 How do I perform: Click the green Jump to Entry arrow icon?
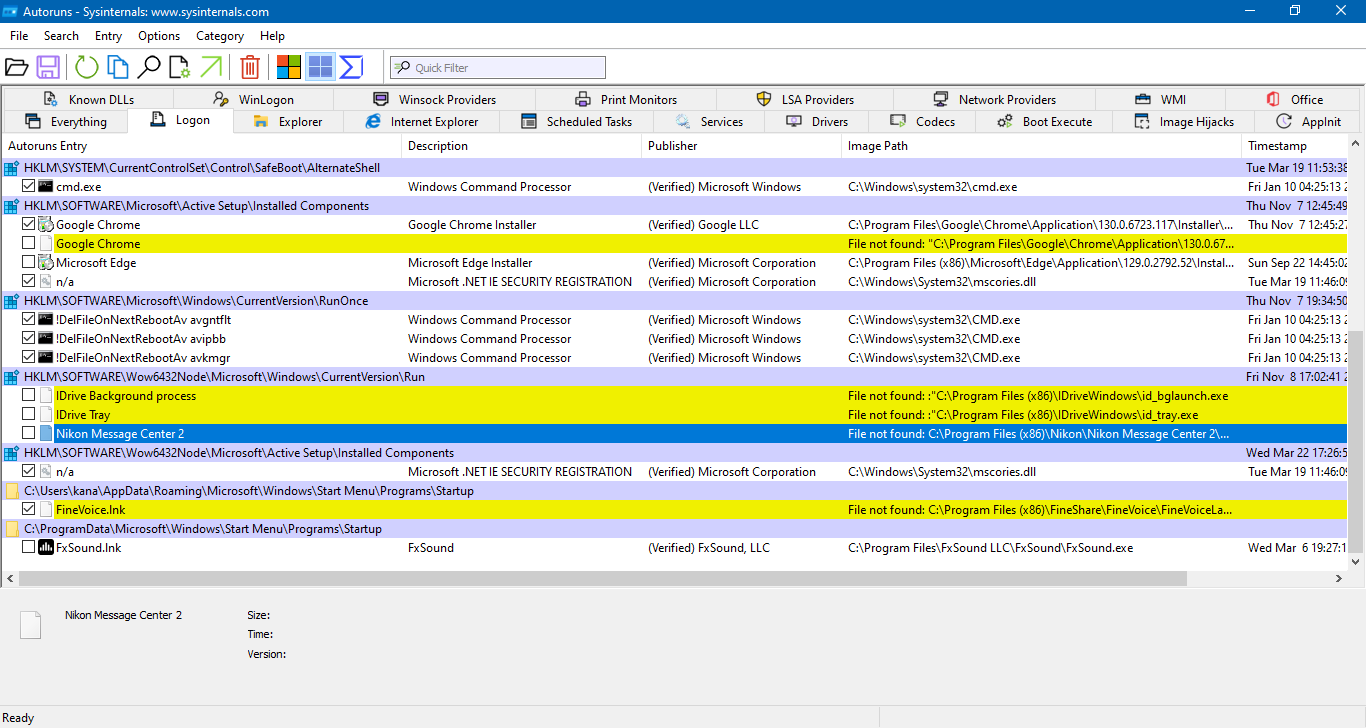210,67
